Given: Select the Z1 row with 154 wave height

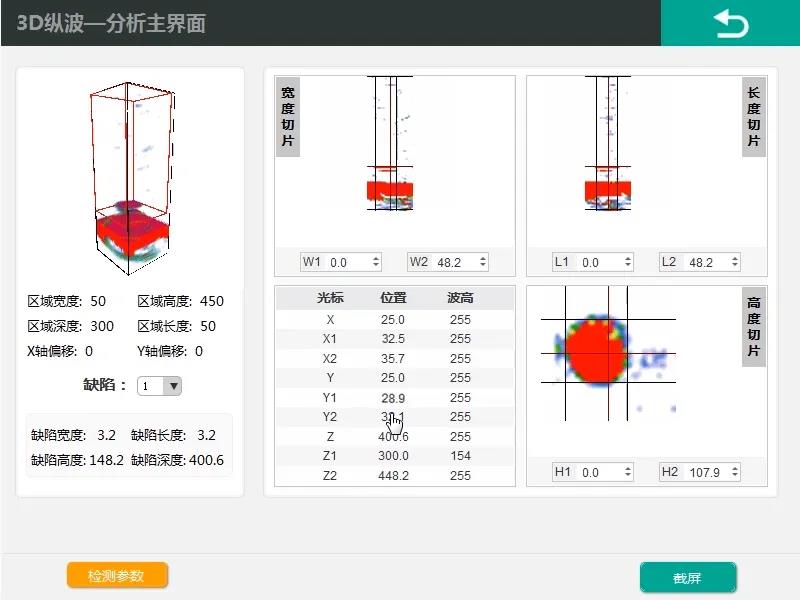Looking at the screenshot, I should point(394,456).
